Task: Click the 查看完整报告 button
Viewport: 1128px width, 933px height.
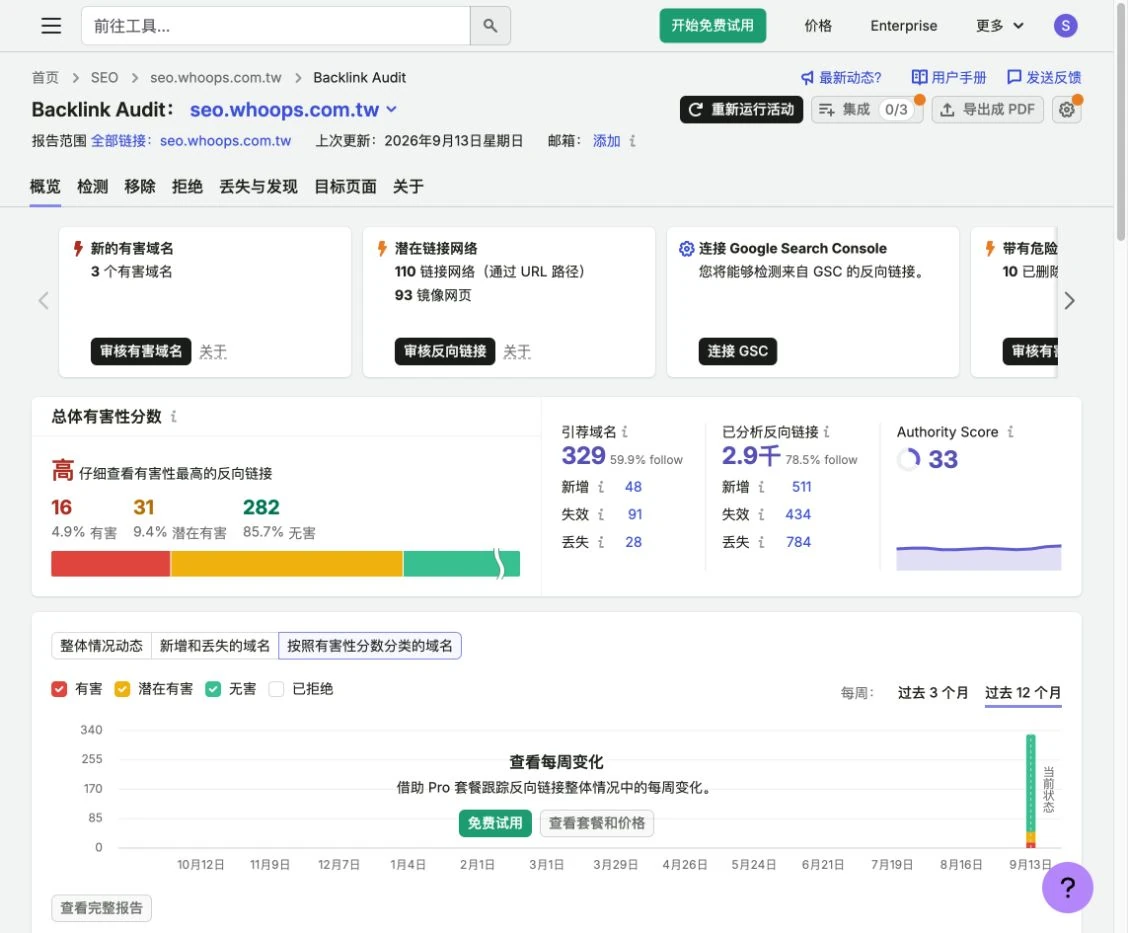Action: 101,908
